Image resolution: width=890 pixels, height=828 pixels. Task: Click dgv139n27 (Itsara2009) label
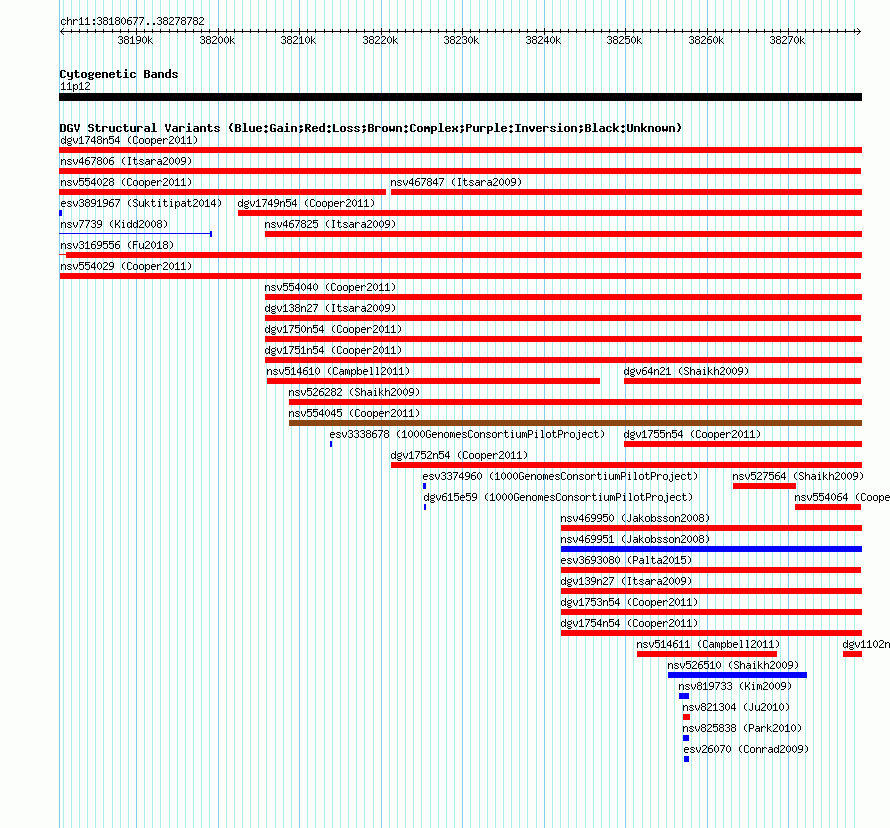click(x=626, y=581)
